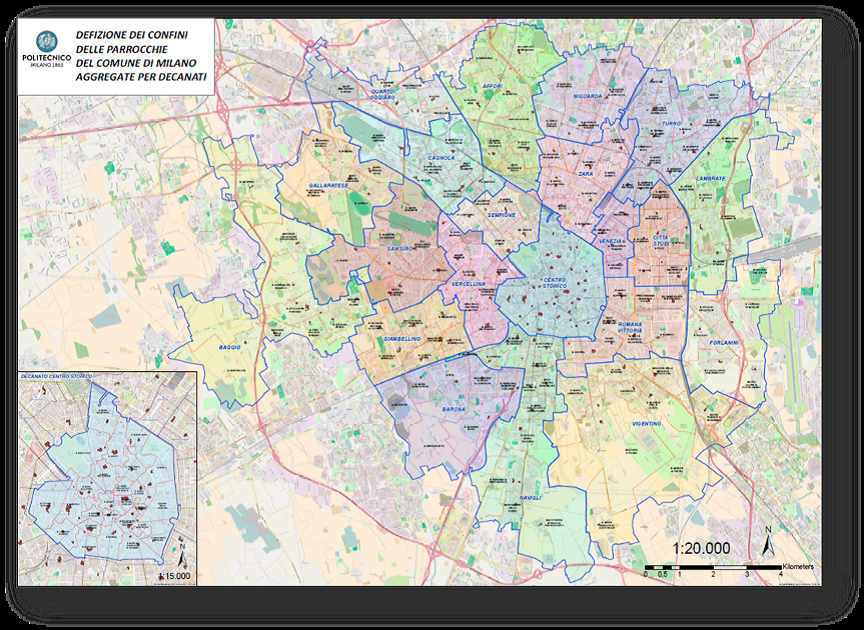Select the FORLANINI district label
Image resolution: width=864 pixels, height=630 pixels.
pos(723,343)
